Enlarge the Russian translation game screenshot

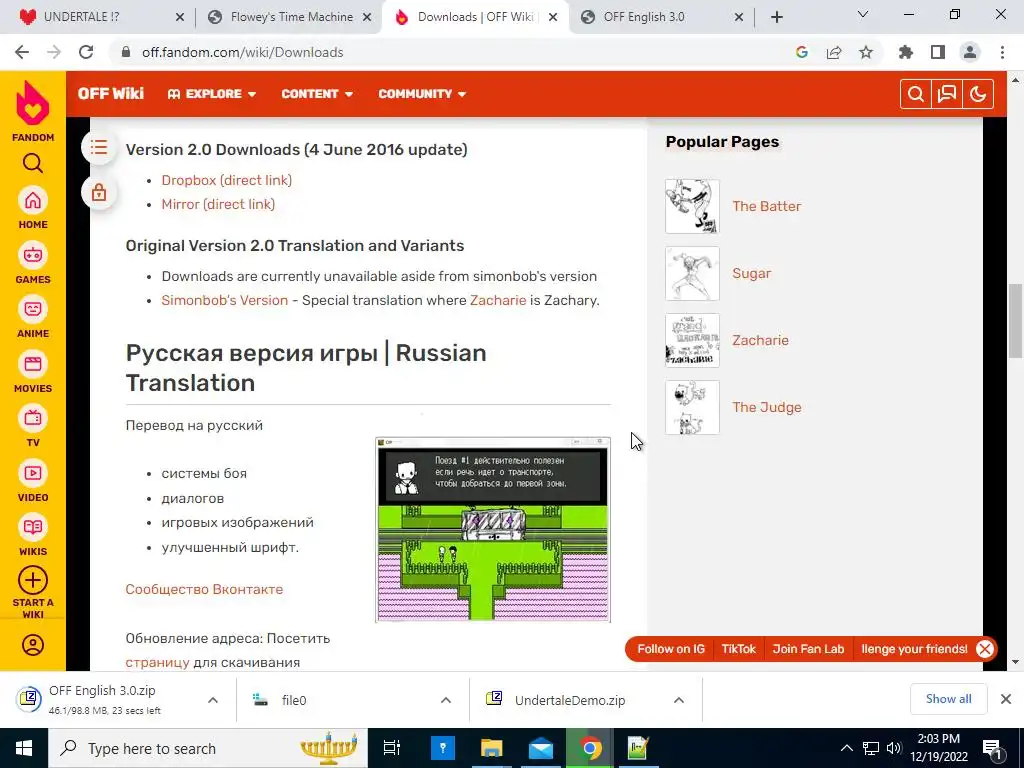click(x=493, y=530)
